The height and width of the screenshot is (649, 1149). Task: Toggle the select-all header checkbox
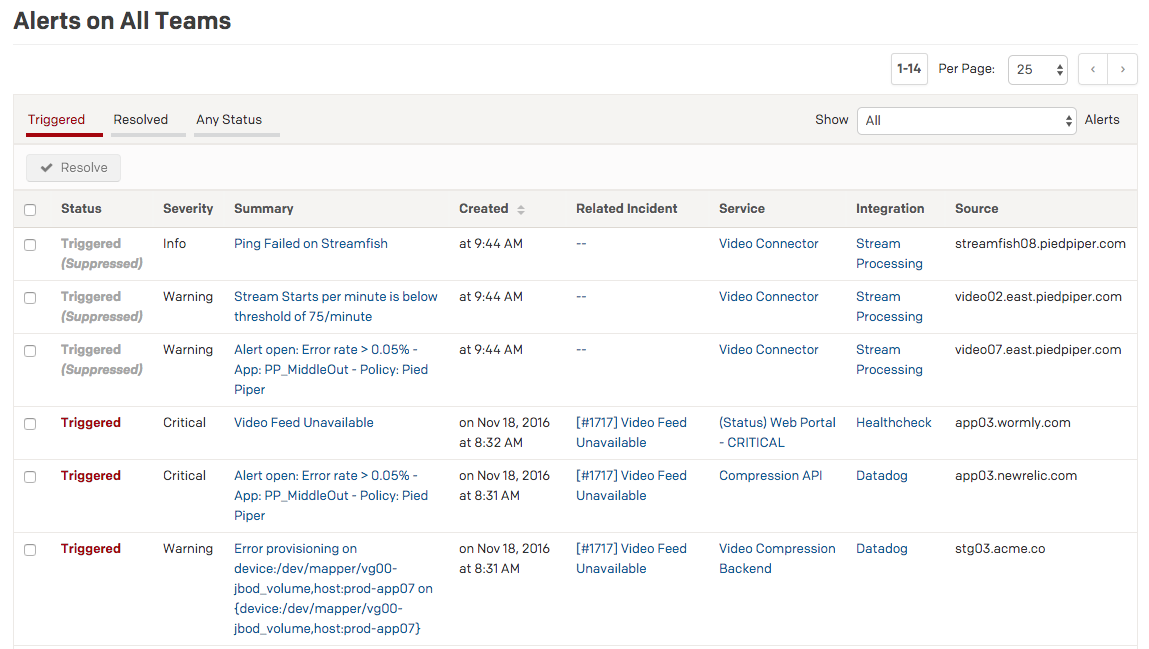30,210
